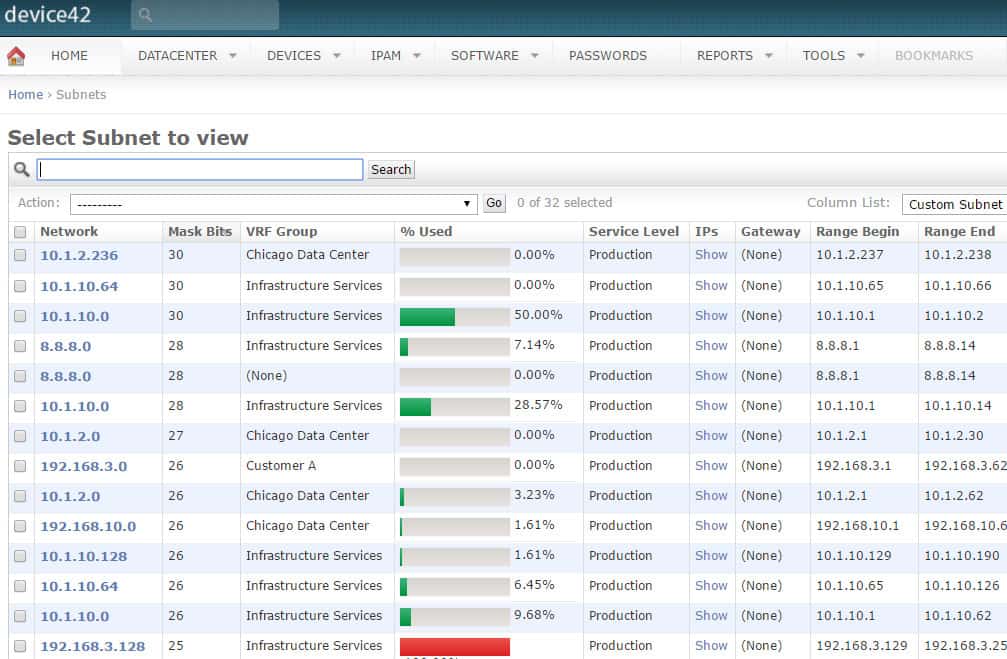Screen dimensions: 1007x659
Task: Open the SOFTWARE menu
Action: click(495, 56)
